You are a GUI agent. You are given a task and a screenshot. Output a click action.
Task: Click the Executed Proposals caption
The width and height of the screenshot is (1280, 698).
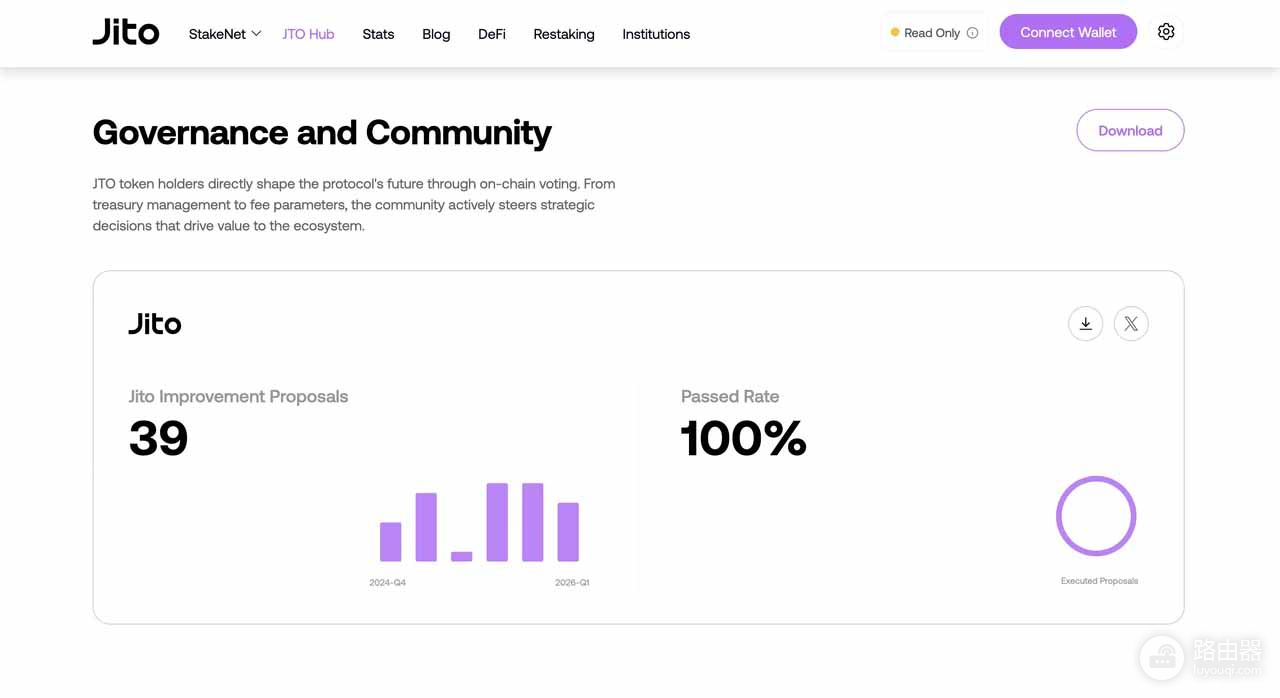point(1099,581)
